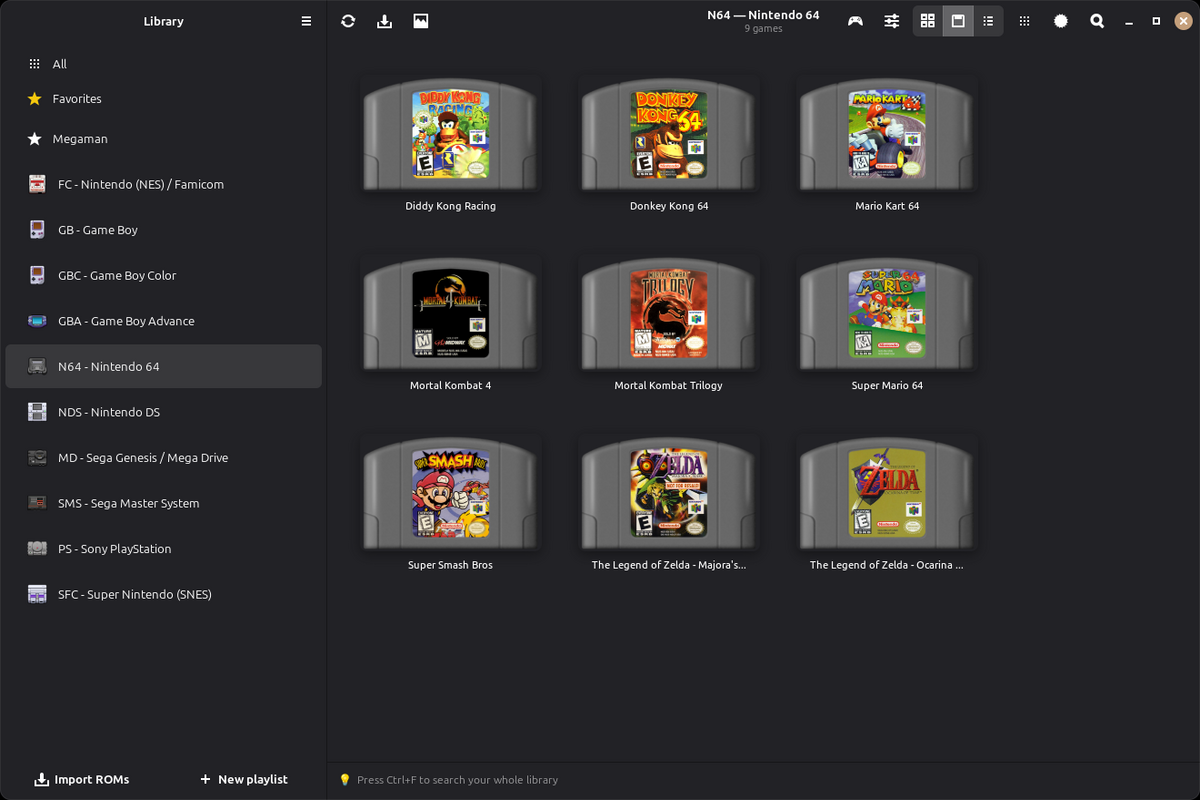
Task: Click the 'Diddy Kong Racing' title text
Action: [x=450, y=206]
